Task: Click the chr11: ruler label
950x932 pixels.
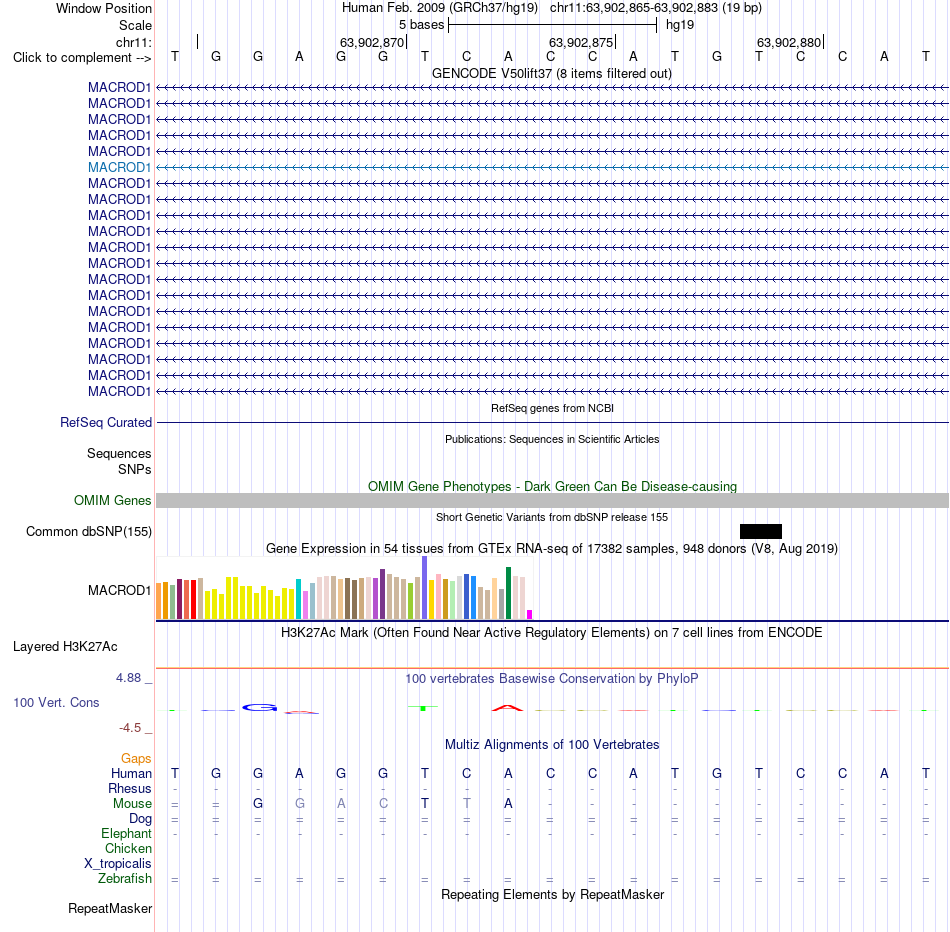Action: (134, 42)
